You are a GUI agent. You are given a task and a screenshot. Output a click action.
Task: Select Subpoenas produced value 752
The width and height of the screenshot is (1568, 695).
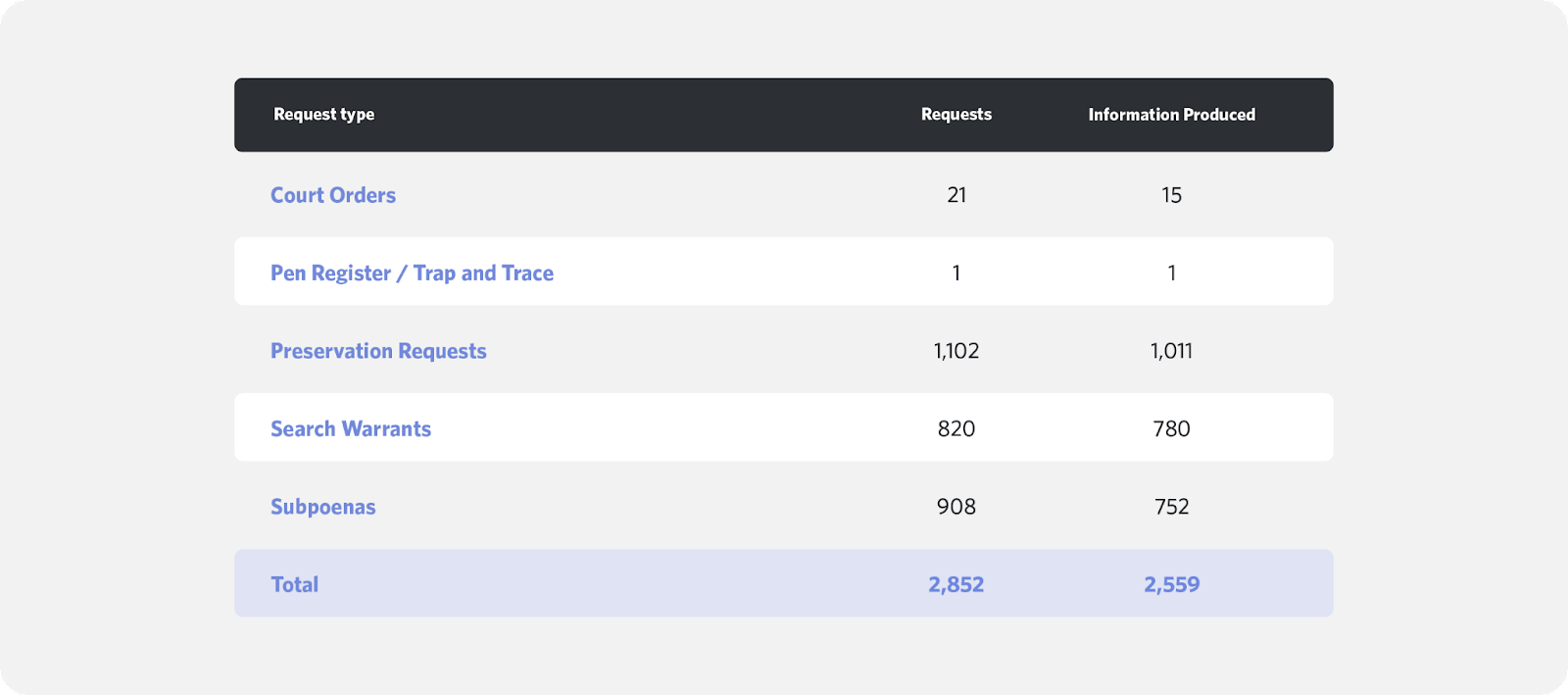1171,507
